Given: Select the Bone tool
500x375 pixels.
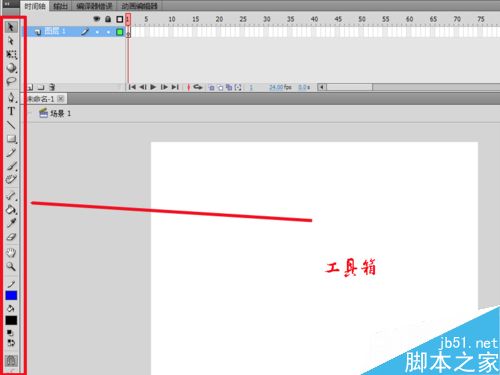Looking at the screenshot, I should point(11,196).
